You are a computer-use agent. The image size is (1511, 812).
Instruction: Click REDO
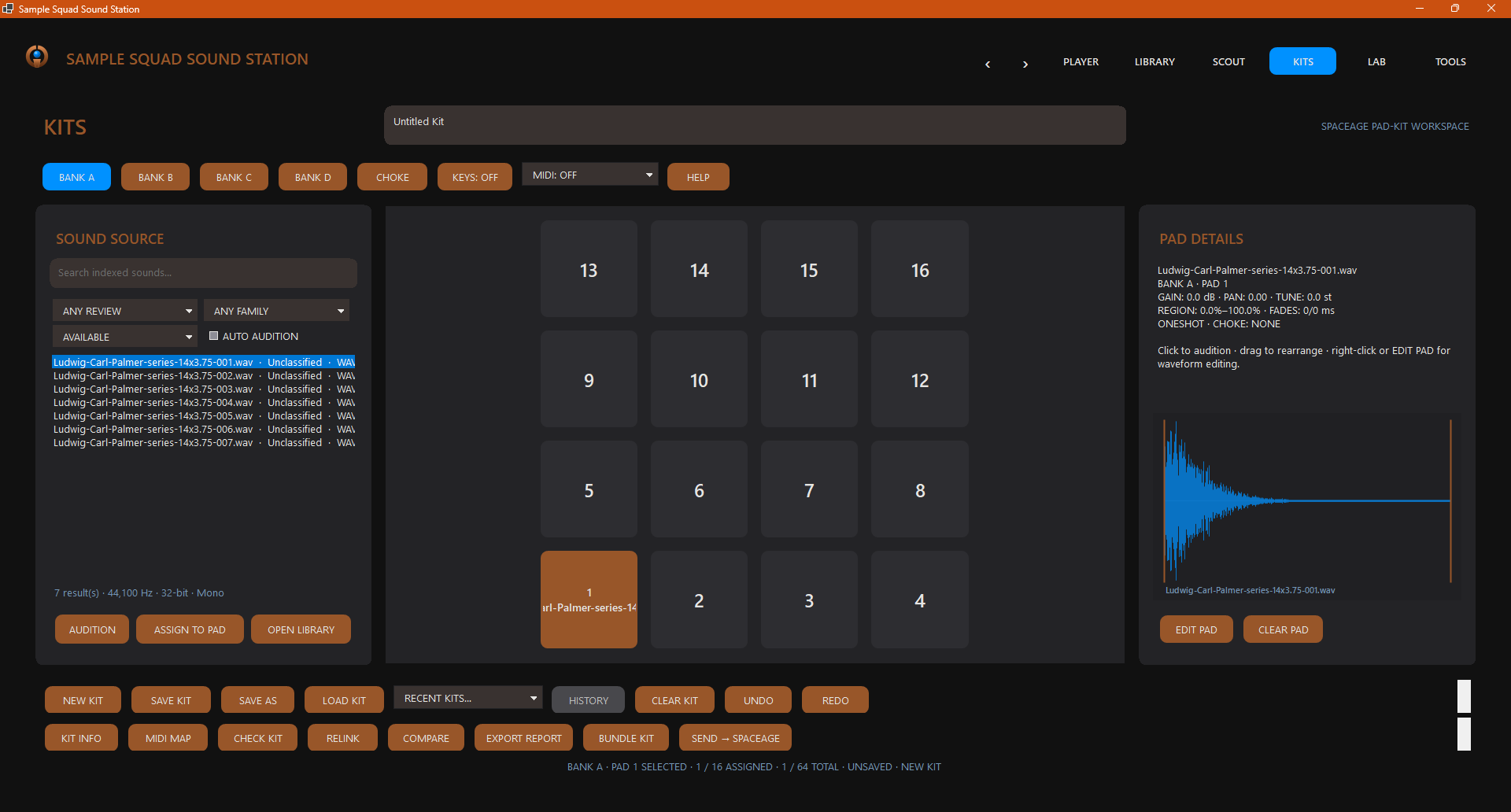tap(835, 700)
